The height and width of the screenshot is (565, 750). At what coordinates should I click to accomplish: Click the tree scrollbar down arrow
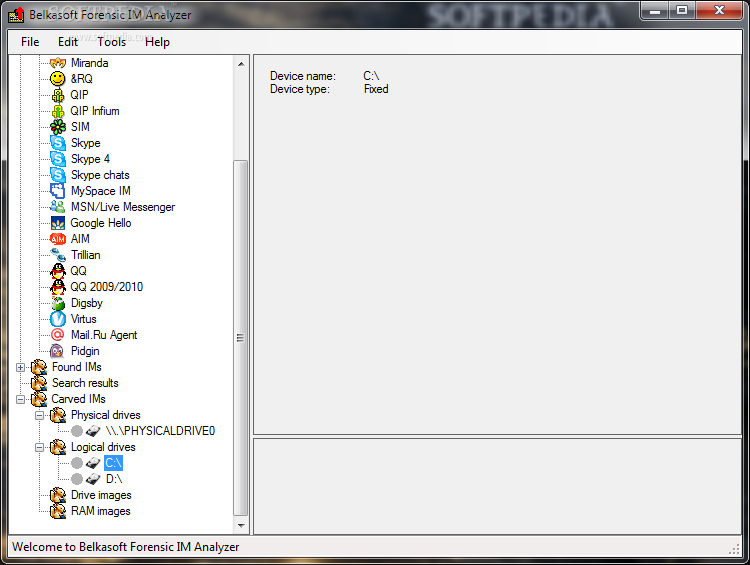pyautogui.click(x=241, y=525)
